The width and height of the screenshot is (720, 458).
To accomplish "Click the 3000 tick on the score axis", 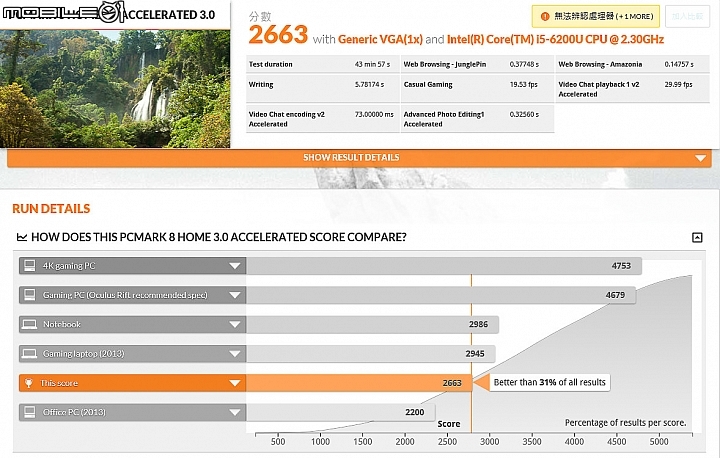I will 489,441.
